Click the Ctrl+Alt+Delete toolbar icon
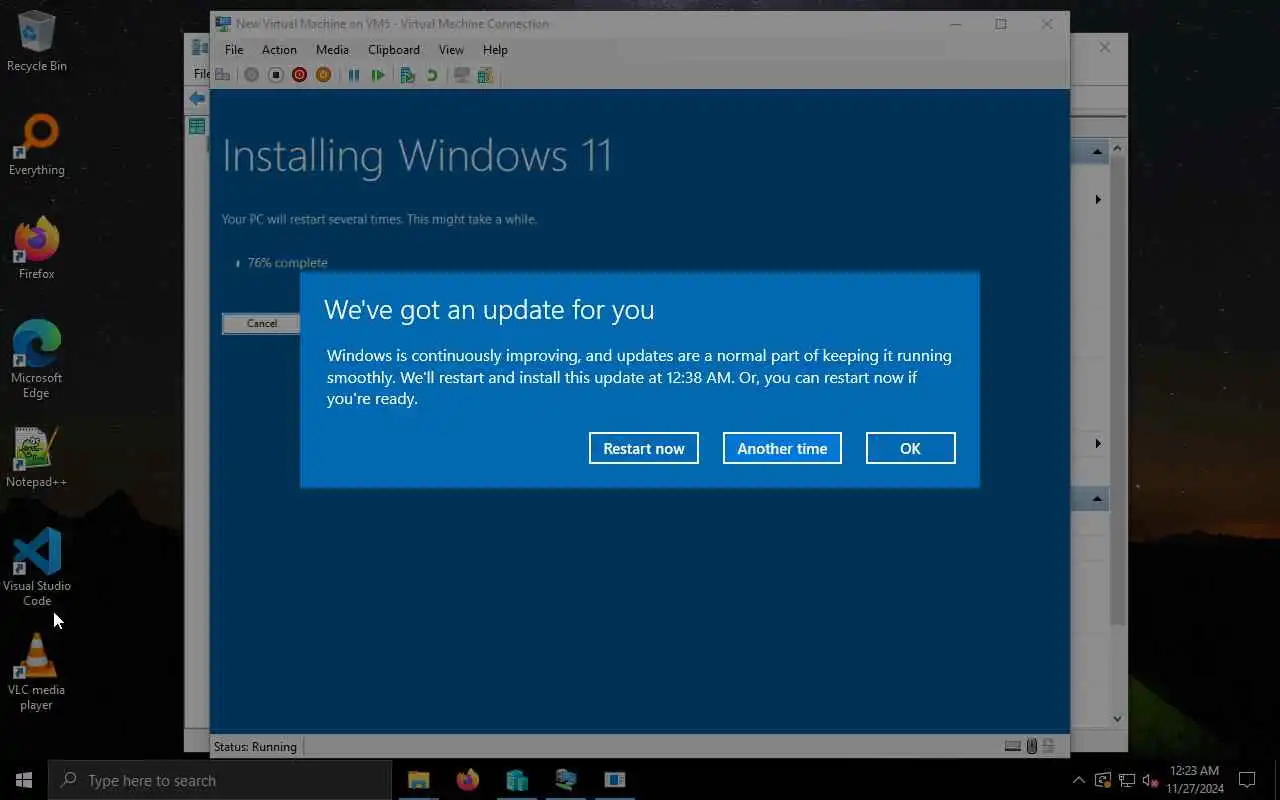 (x=222, y=75)
